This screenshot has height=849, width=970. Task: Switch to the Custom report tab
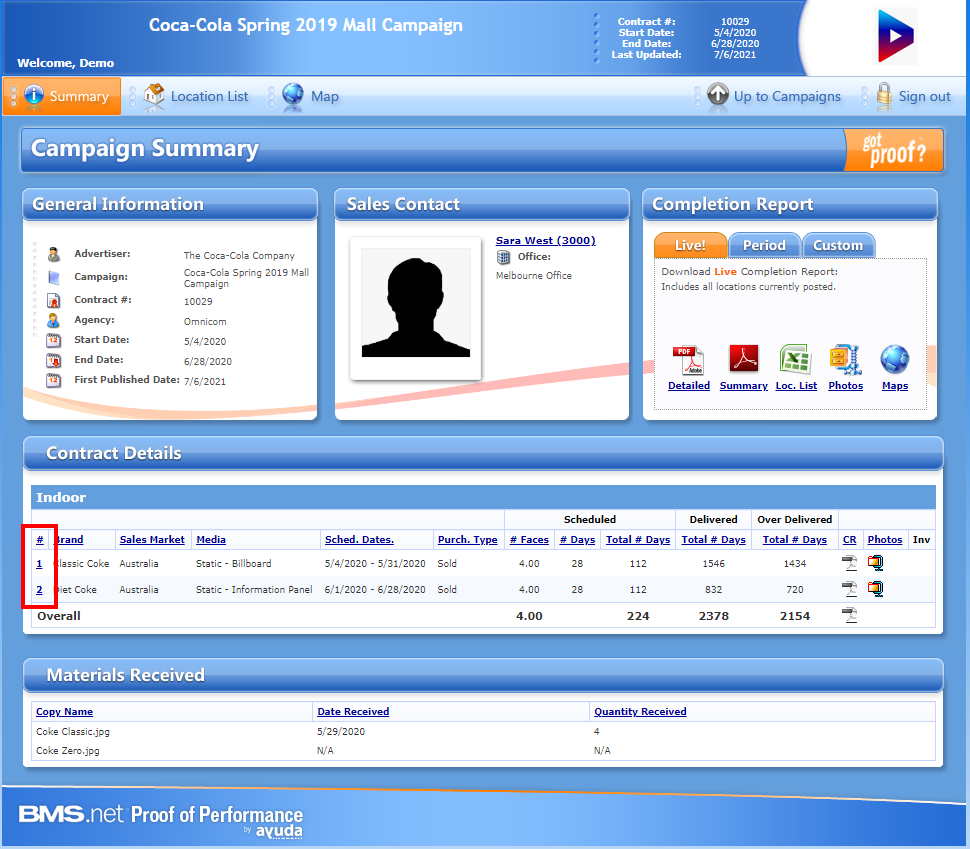[x=838, y=245]
